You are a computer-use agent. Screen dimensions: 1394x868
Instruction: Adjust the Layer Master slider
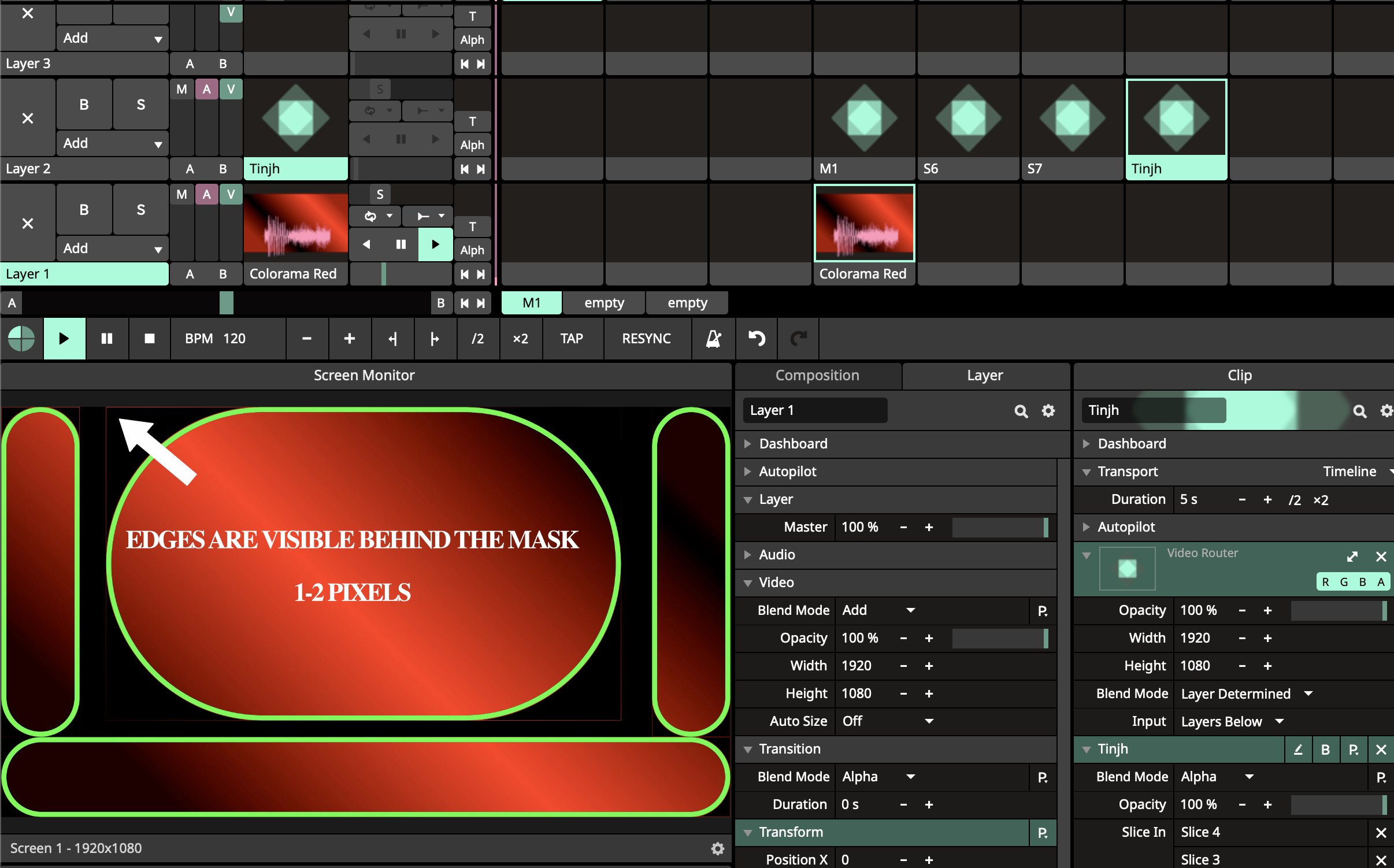(x=999, y=527)
